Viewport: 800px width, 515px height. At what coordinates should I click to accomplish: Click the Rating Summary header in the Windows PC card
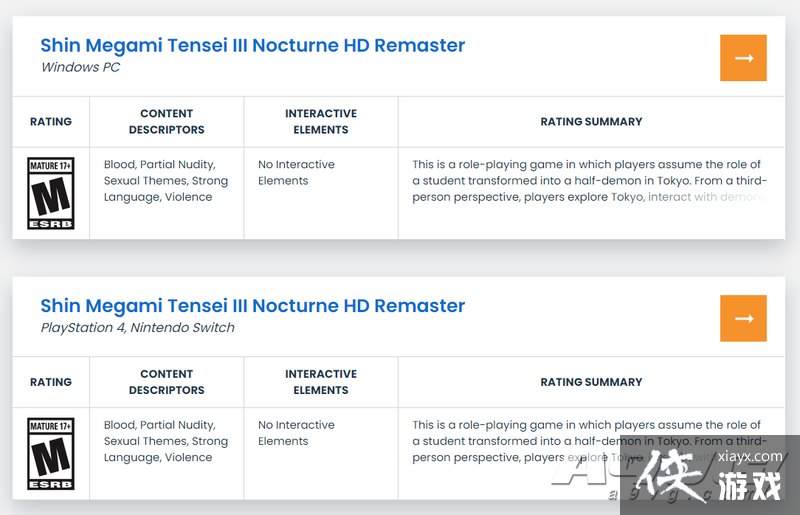pyautogui.click(x=591, y=121)
